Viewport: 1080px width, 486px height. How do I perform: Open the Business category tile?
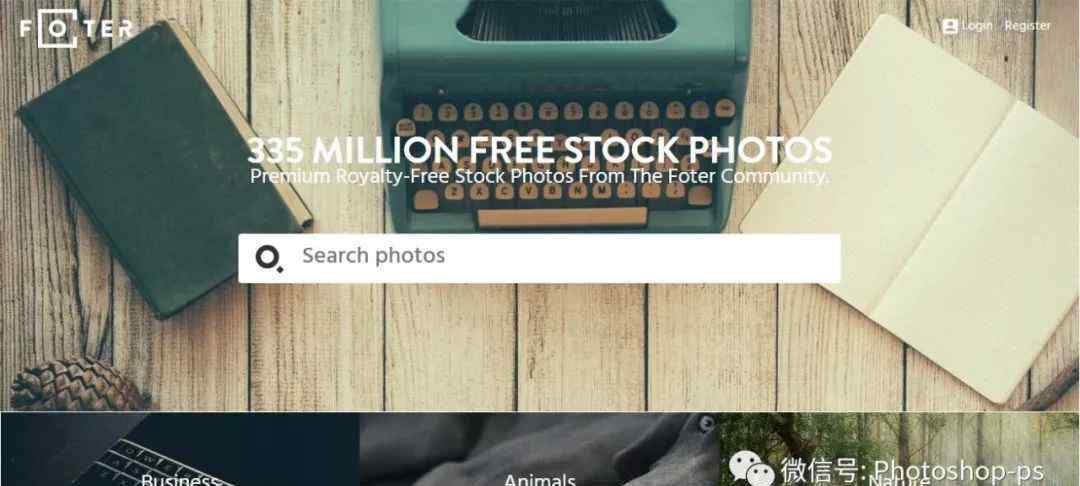click(x=180, y=450)
